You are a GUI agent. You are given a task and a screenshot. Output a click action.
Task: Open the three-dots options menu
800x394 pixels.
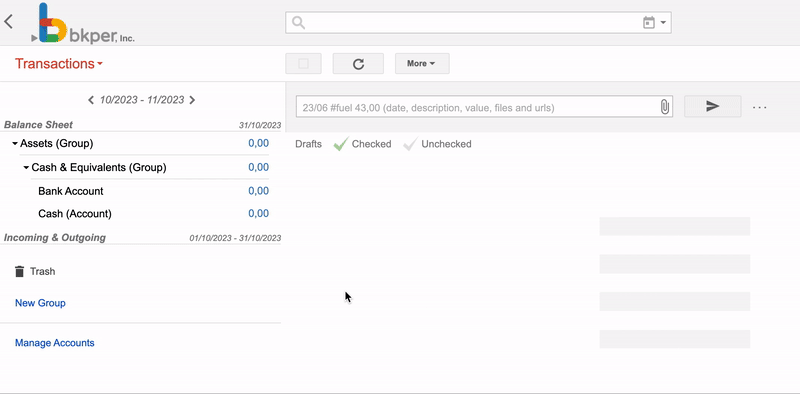point(760,108)
